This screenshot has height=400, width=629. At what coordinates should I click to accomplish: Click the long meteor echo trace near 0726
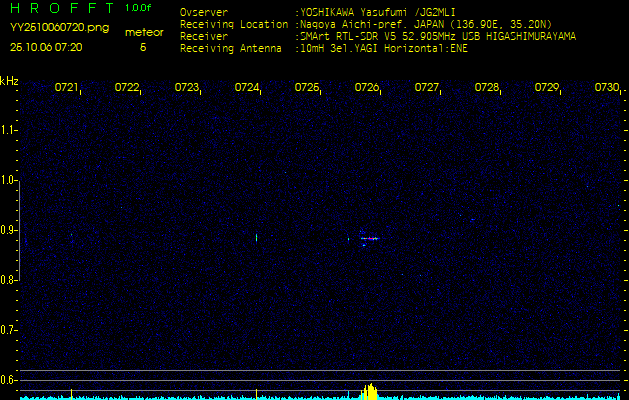pyautogui.click(x=369, y=239)
